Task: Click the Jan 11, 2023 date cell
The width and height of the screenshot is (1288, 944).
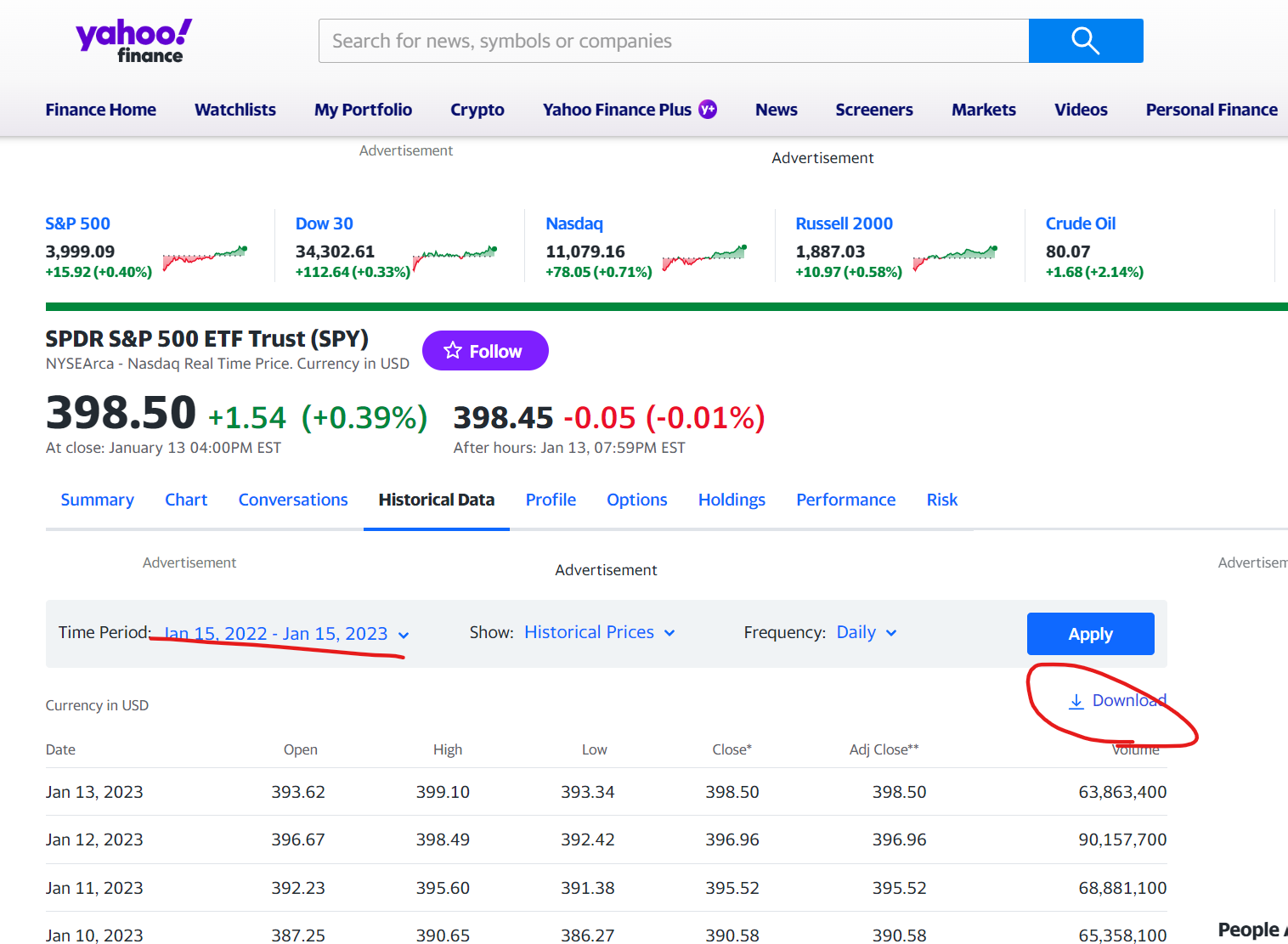Action: coord(94,888)
